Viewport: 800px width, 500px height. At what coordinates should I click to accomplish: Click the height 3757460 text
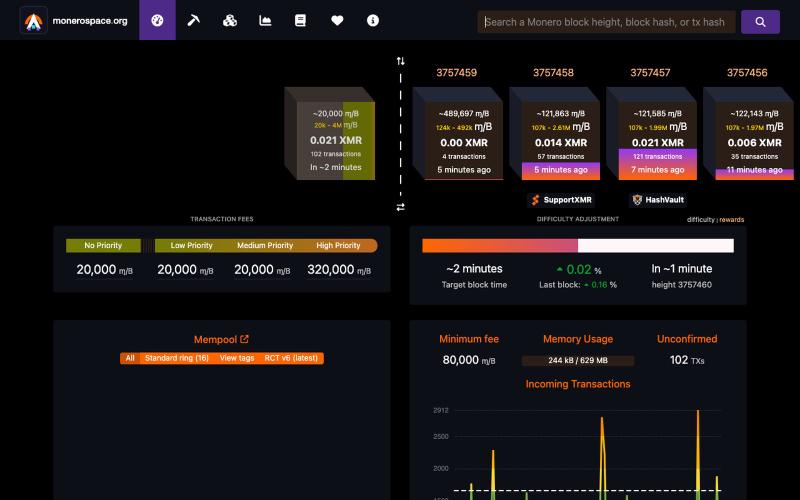pyautogui.click(x=682, y=285)
